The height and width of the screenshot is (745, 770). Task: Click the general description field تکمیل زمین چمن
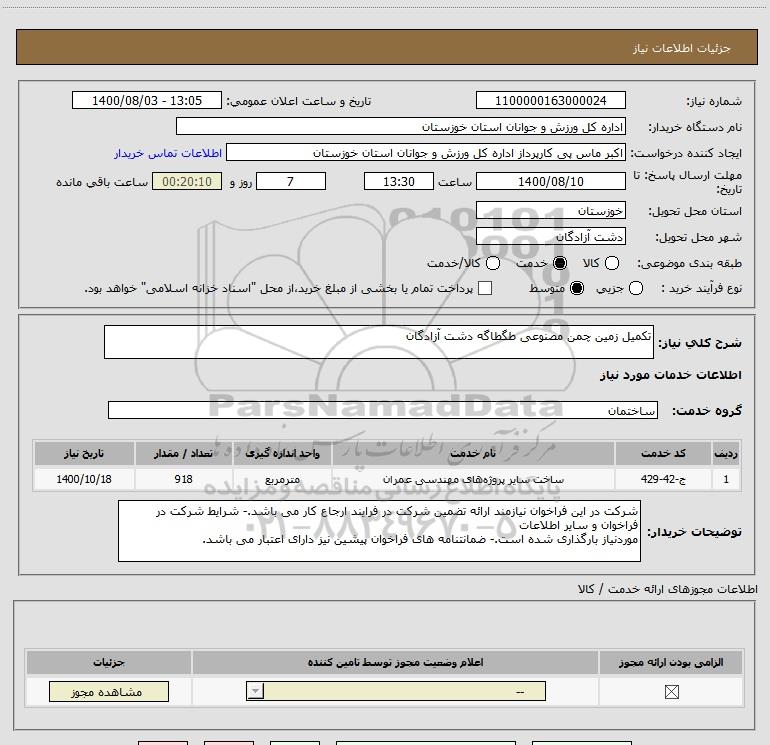pyautogui.click(x=379, y=342)
